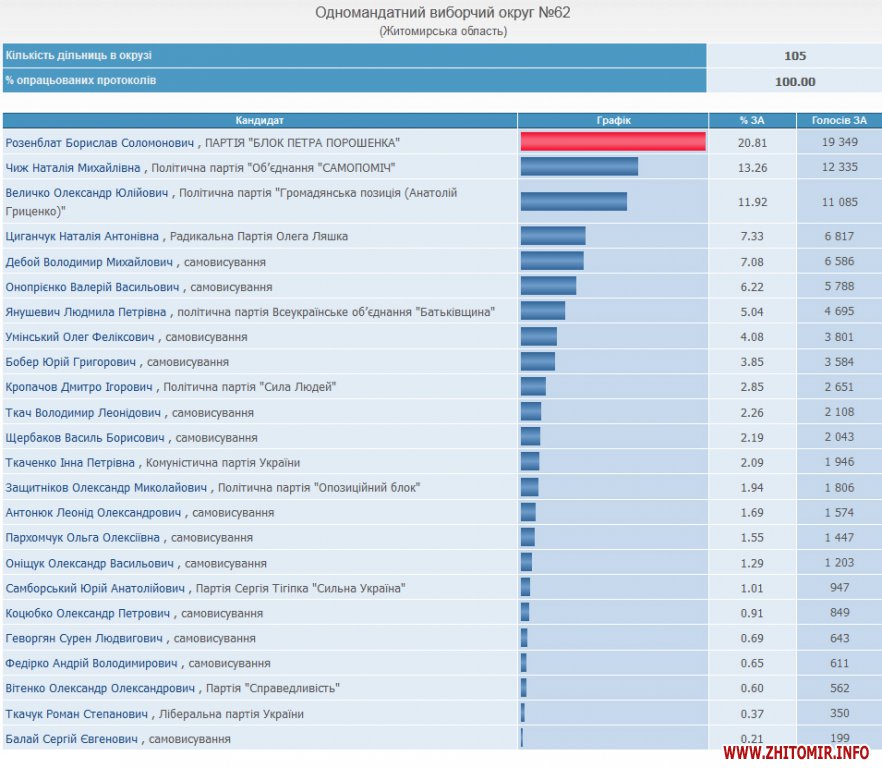882x768 pixels.
Task: Click Ткаченко Інна Петрівна name link
Action: (x=70, y=463)
